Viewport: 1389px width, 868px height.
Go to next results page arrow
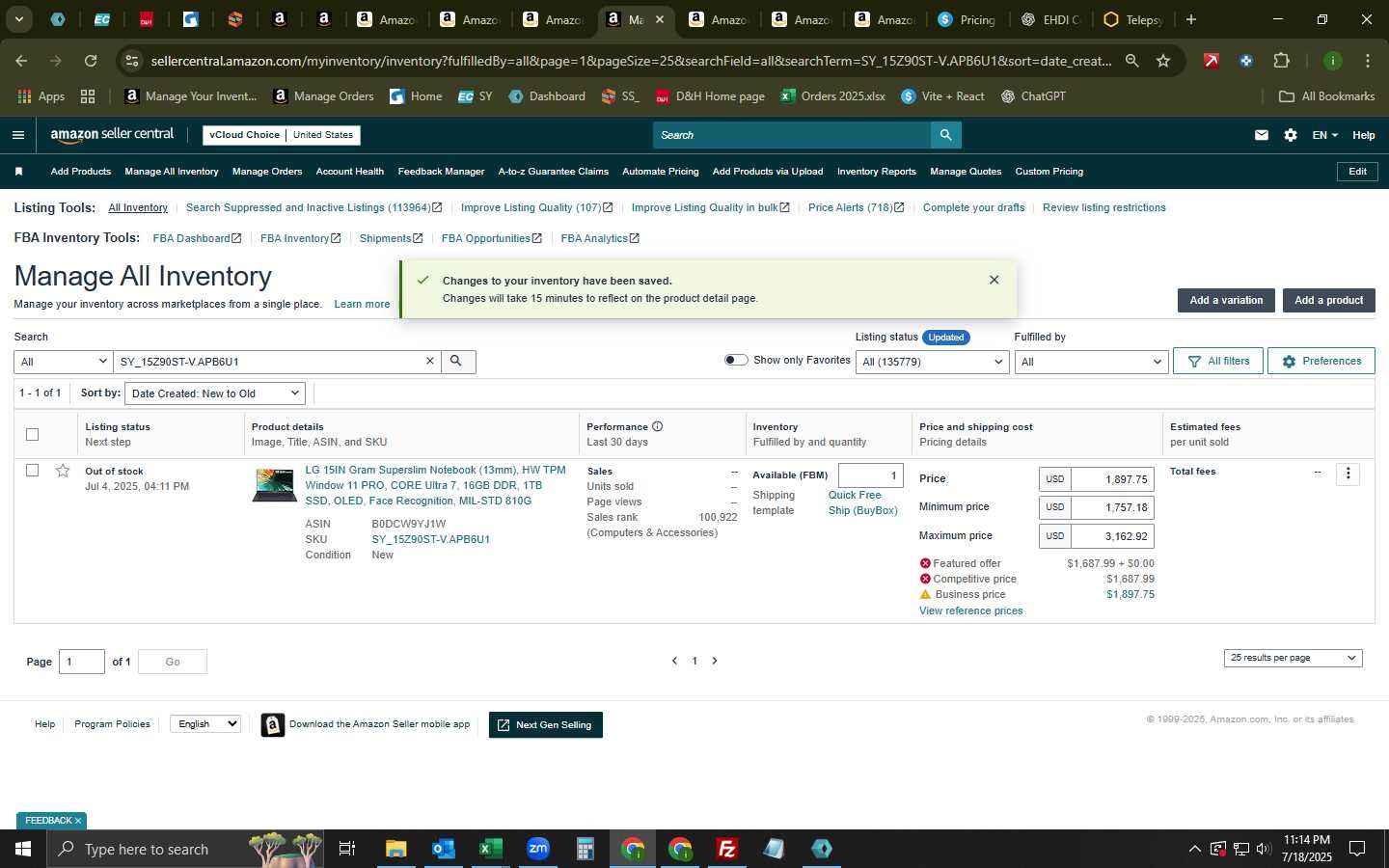(x=715, y=661)
